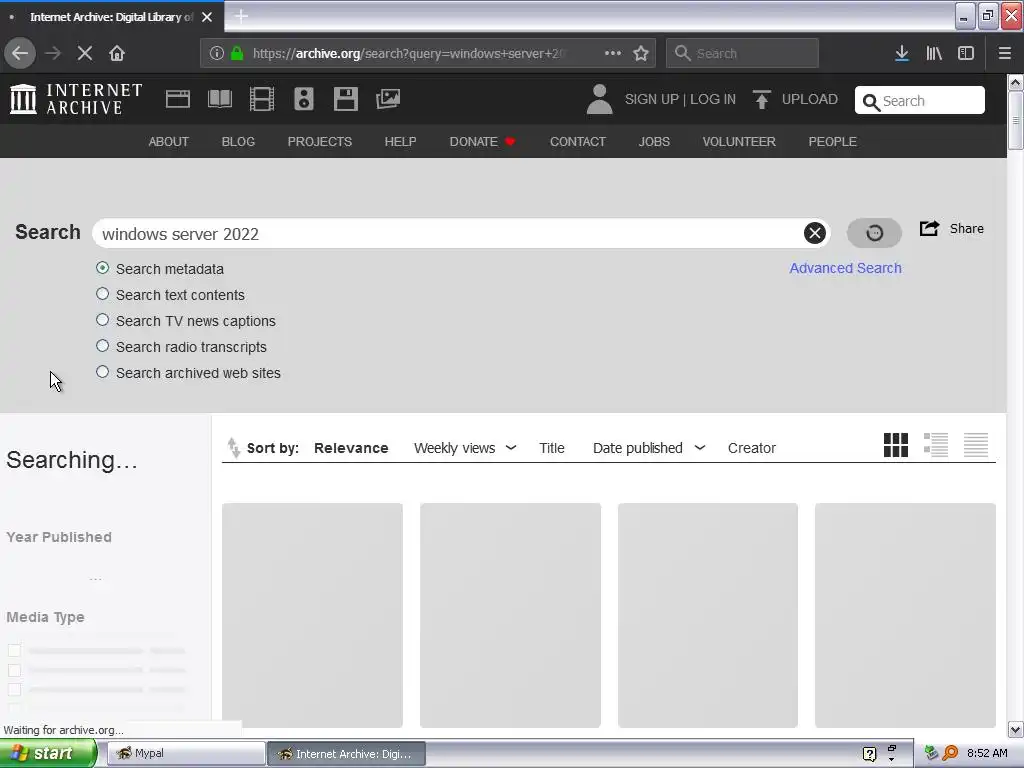Open the browser hamburger menu

point(1004,53)
